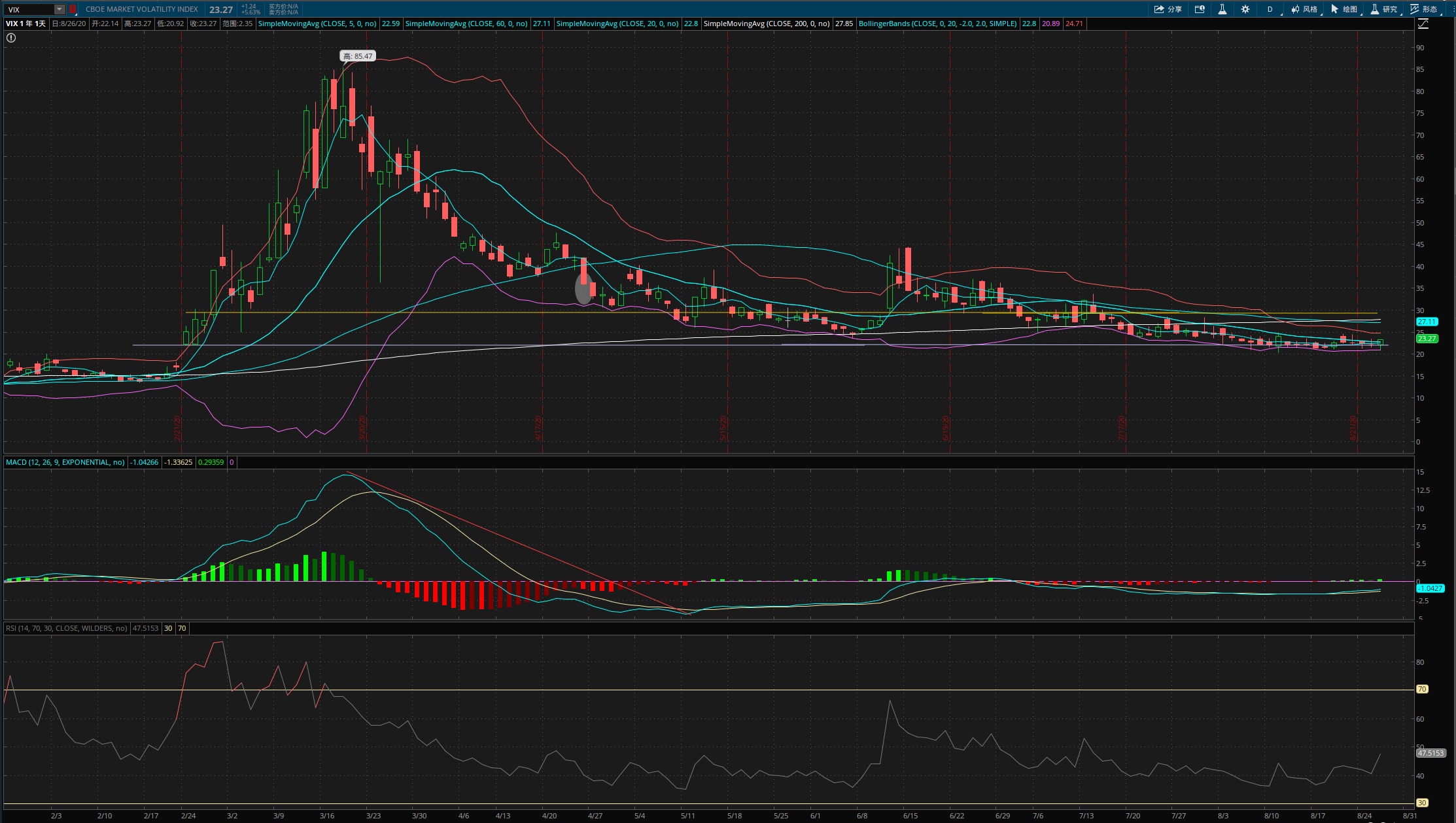Click the axis curve icon above price scale
Image resolution: width=1456 pixels, height=823 pixels.
(1423, 24)
